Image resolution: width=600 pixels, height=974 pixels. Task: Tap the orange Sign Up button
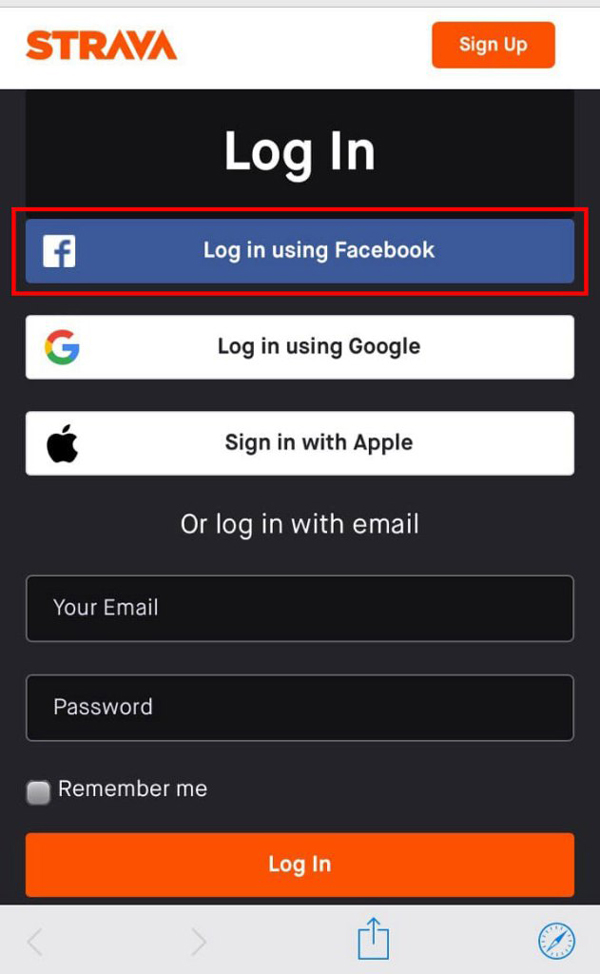coord(493,45)
